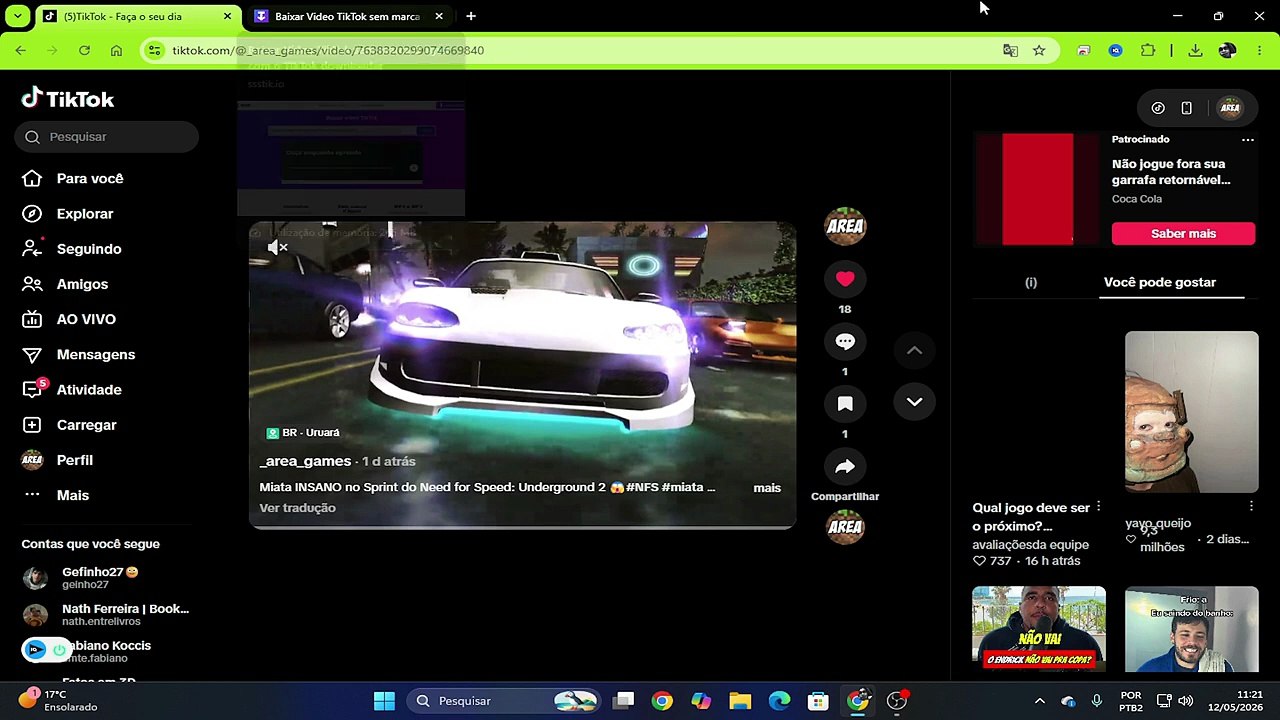Open Microsoft Edge from the taskbar
1280x720 pixels.
click(779, 701)
